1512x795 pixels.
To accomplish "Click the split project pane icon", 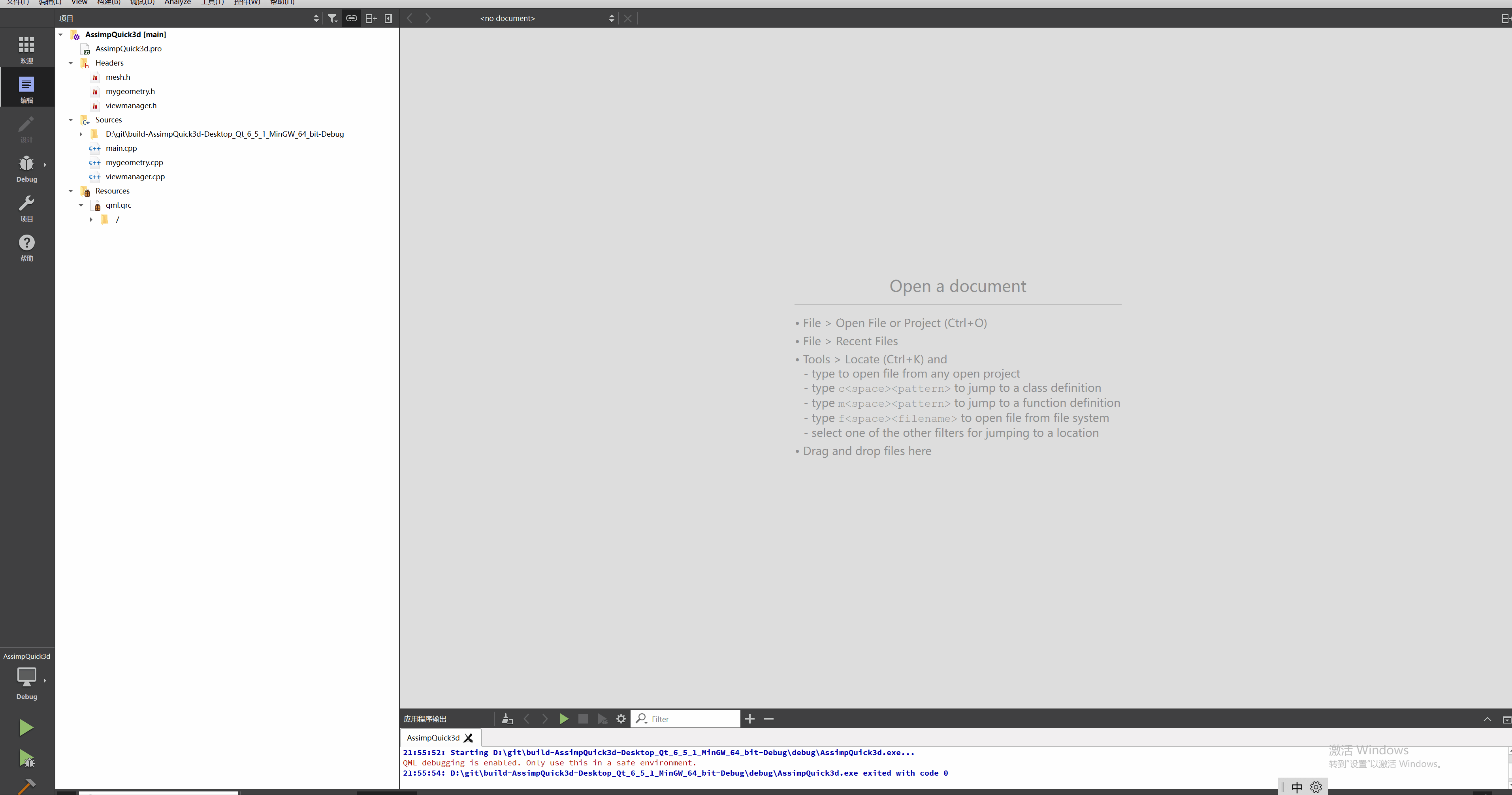I will coord(370,18).
